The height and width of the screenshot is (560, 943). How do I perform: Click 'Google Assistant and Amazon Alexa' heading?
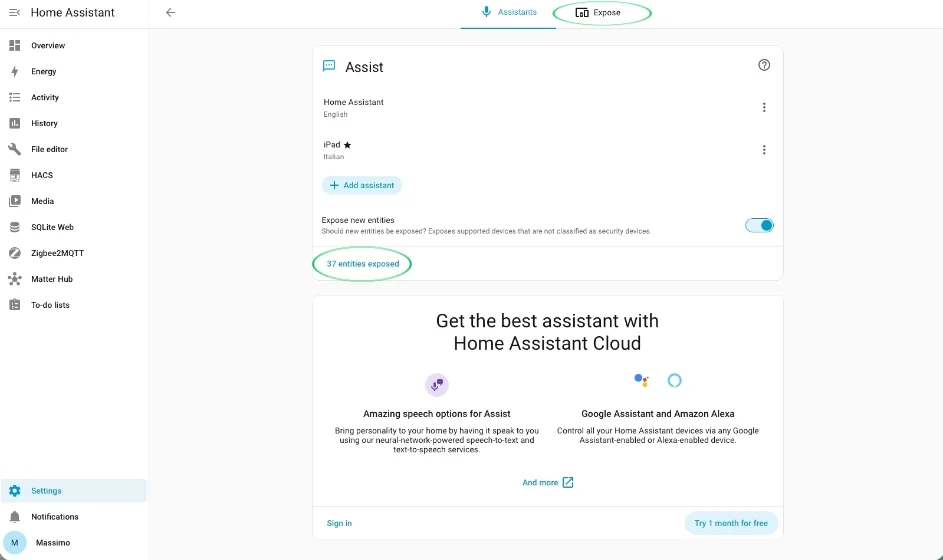[657, 413]
